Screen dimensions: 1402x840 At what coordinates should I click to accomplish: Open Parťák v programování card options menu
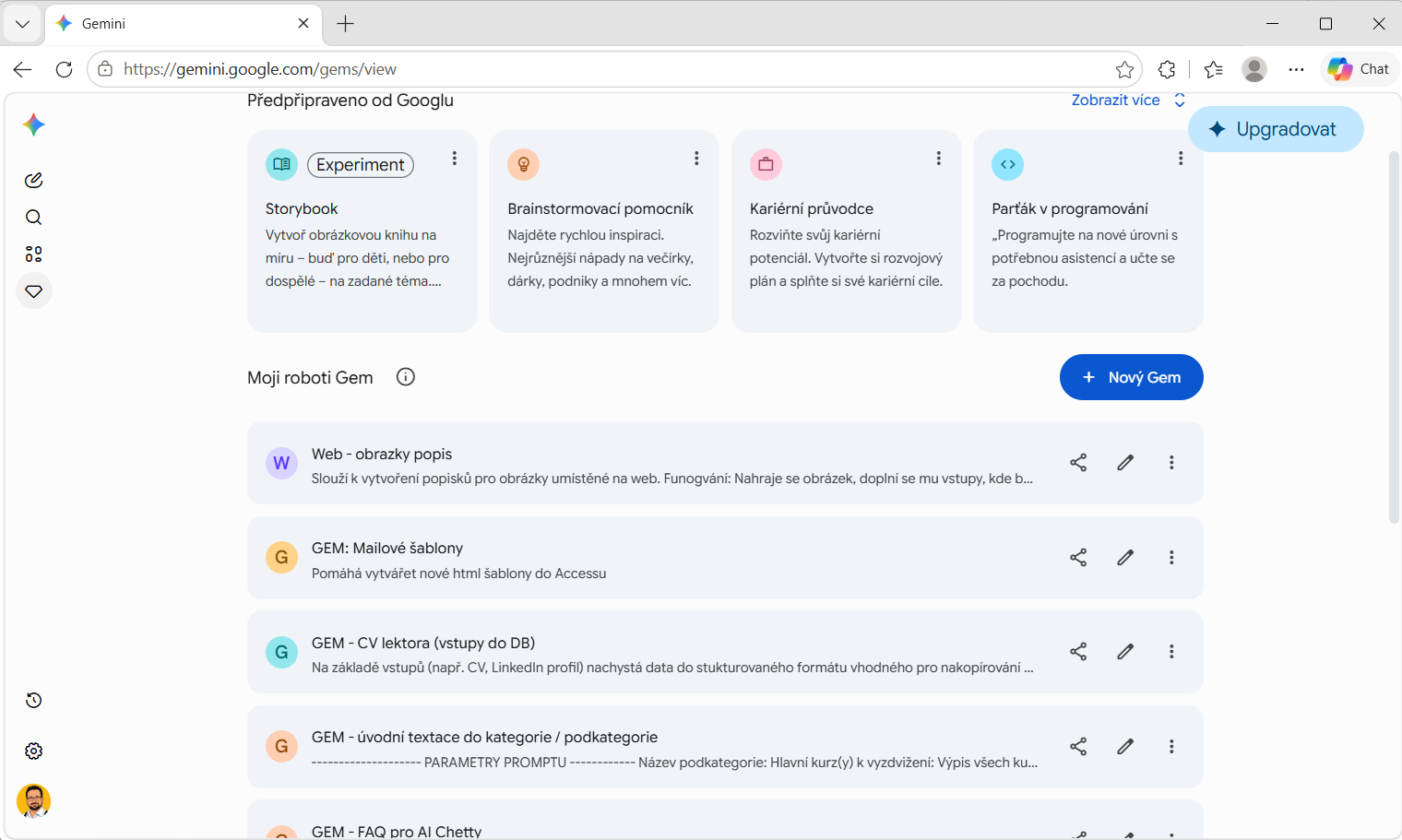1181,159
